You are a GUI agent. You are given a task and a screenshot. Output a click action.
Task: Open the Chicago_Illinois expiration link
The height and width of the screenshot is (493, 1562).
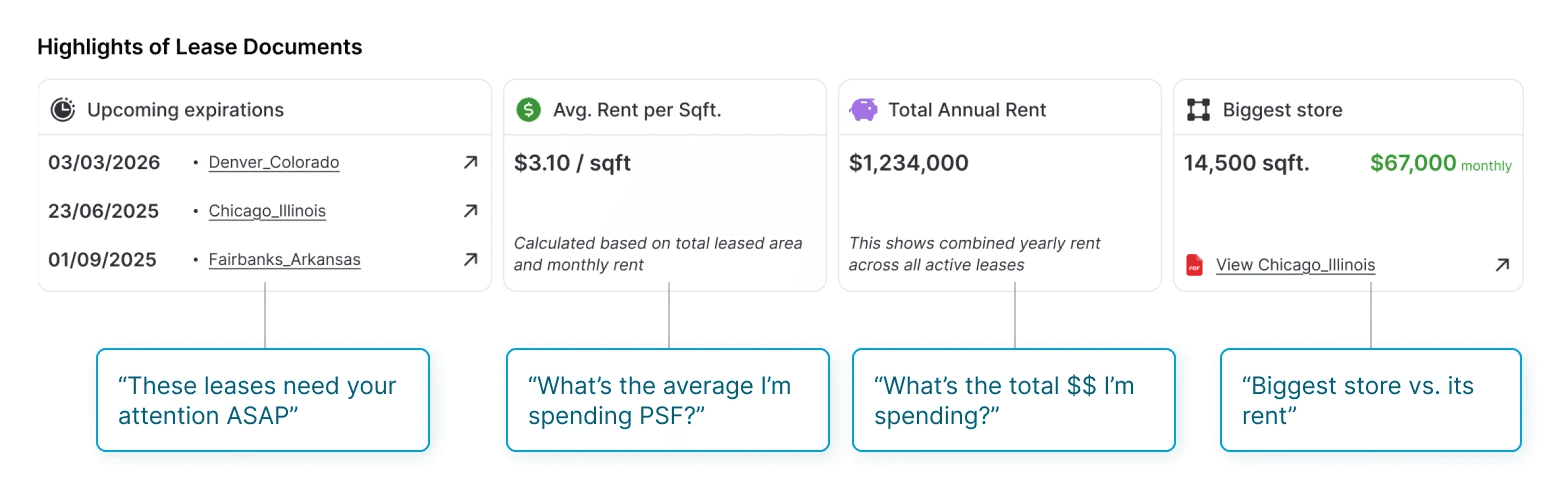(x=267, y=211)
